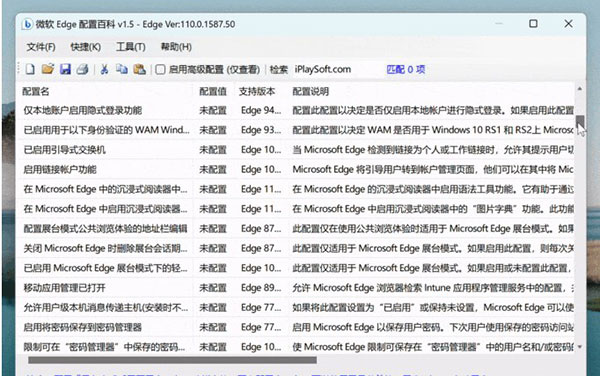Click the Paste clipboard icon
600x376 pixels.
coord(140,69)
